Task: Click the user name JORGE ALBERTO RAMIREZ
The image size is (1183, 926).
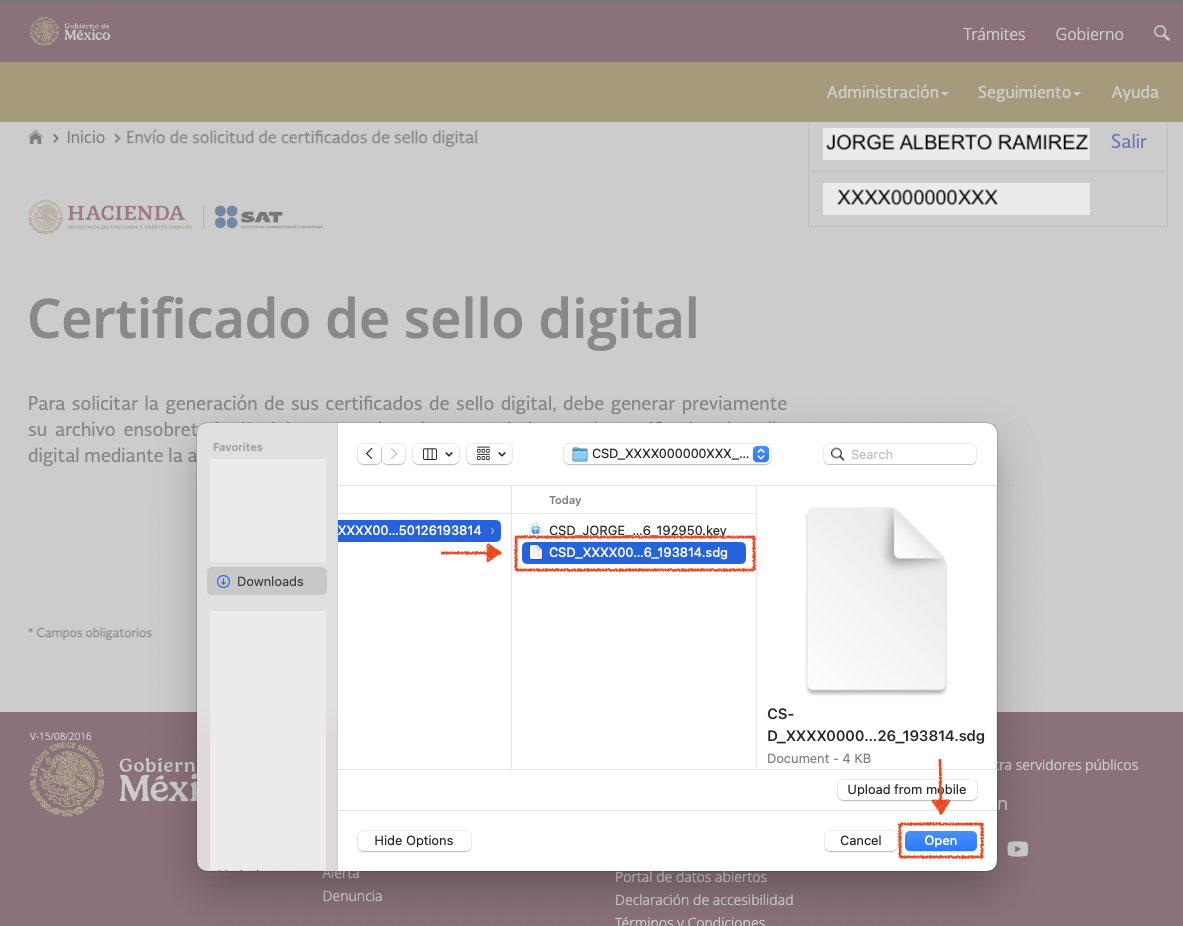Action: tap(956, 143)
